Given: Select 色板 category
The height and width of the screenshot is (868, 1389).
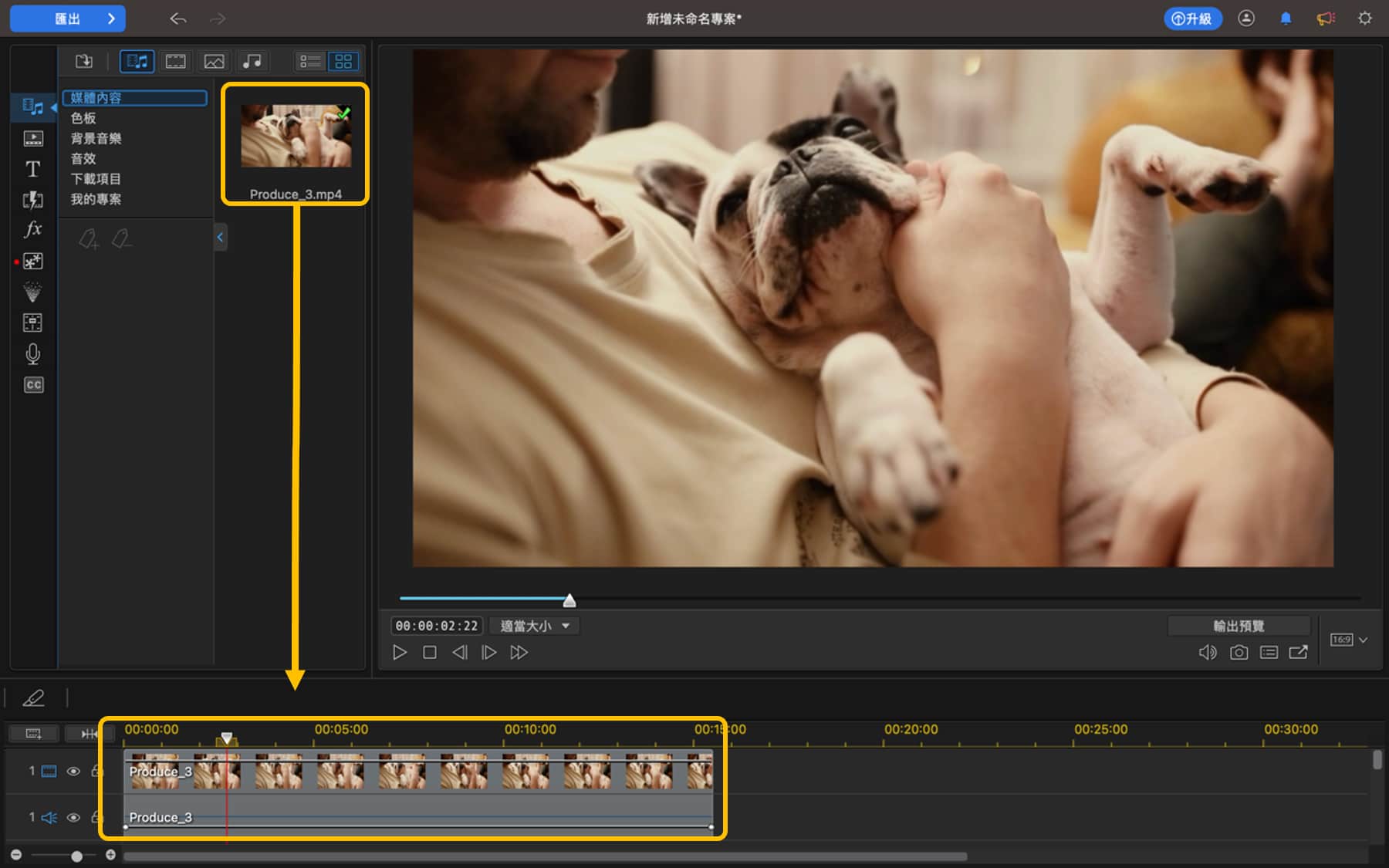Looking at the screenshot, I should [83, 118].
